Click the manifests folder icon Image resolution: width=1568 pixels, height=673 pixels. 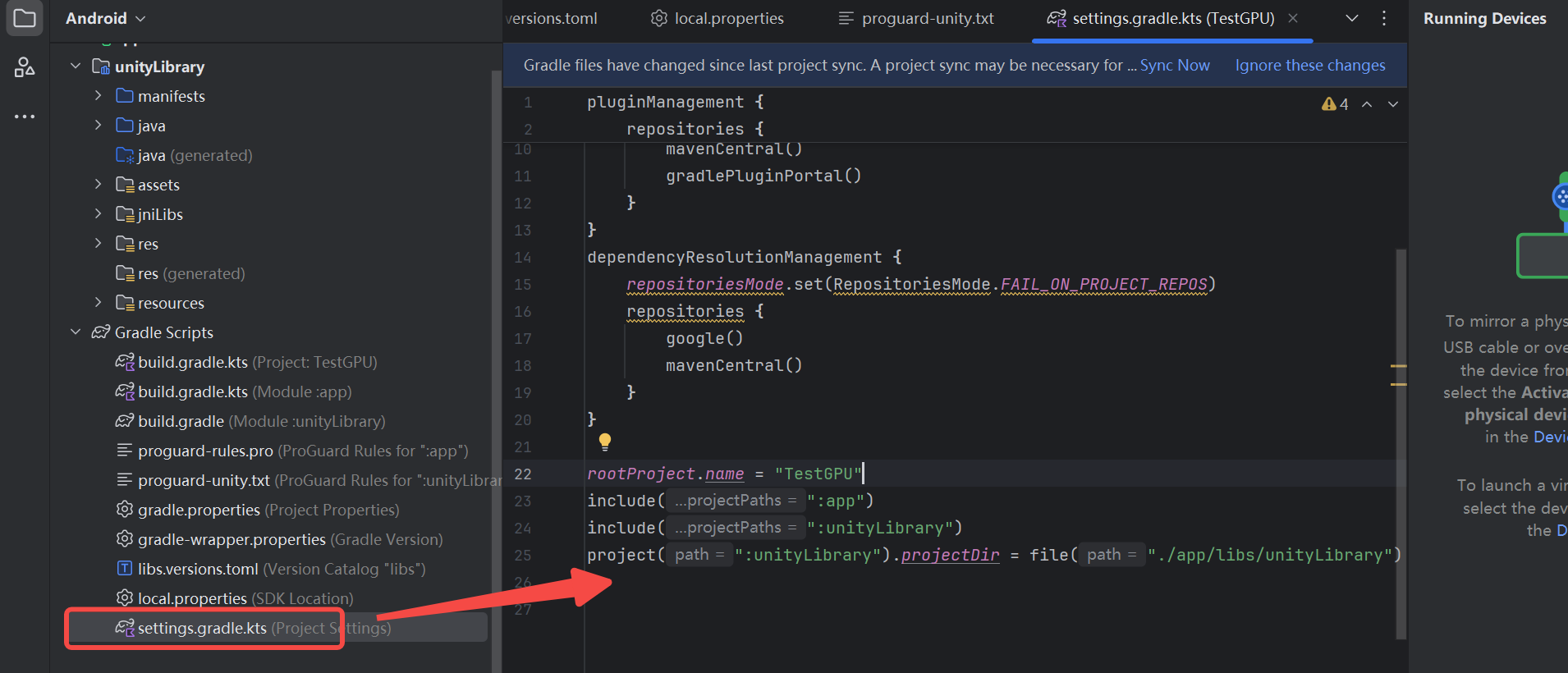tap(125, 95)
